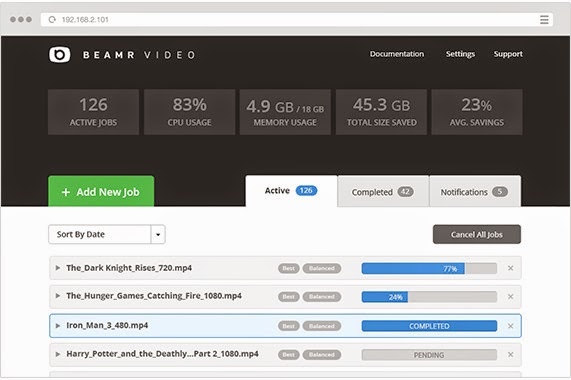Screen dimensions: 571x380
Task: Select Harry_Potter_and_the_Deathly...Part 2_1080.mp4 filename
Action: (x=162, y=354)
